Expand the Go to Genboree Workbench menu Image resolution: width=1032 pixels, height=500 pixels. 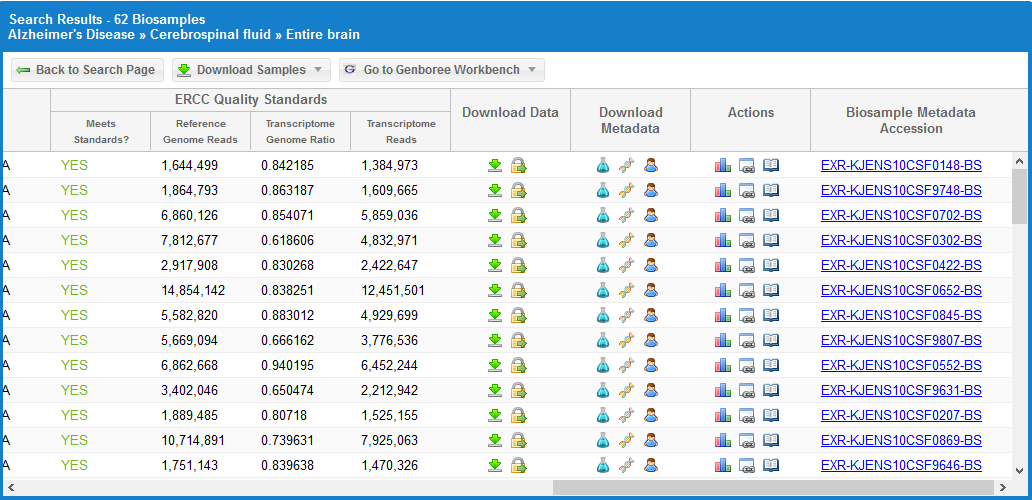(442, 70)
